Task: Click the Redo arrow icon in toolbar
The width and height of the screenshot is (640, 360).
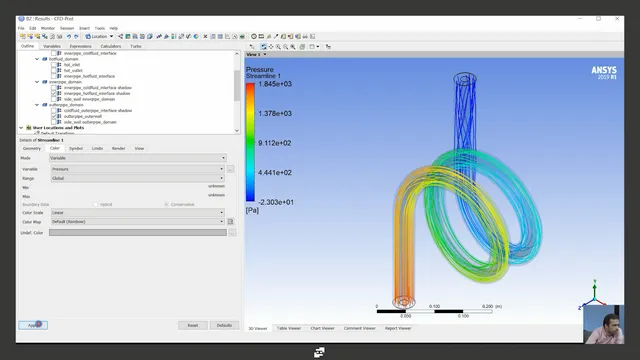Action: coord(76,37)
